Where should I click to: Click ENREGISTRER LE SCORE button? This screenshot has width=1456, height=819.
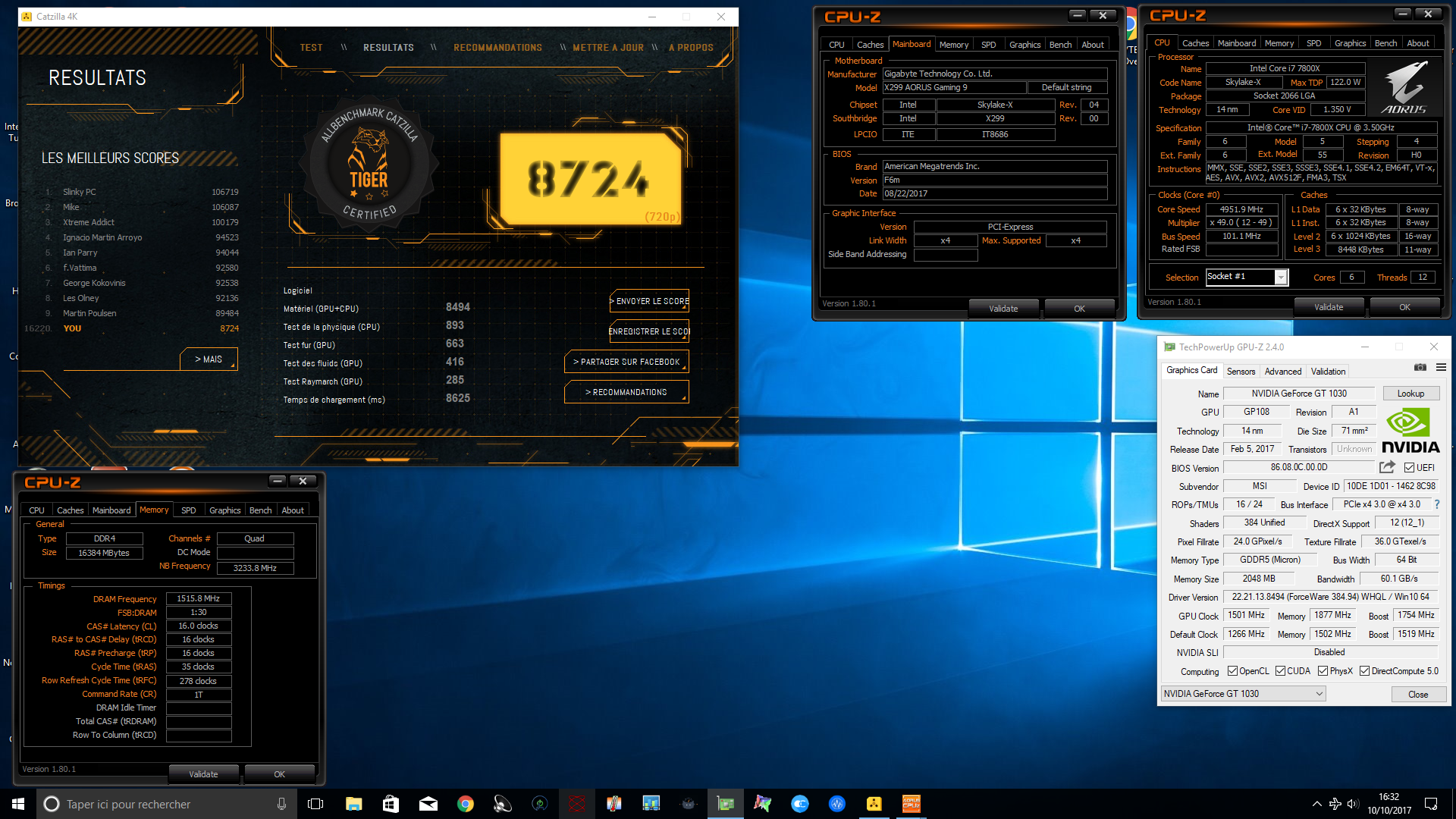click(650, 331)
